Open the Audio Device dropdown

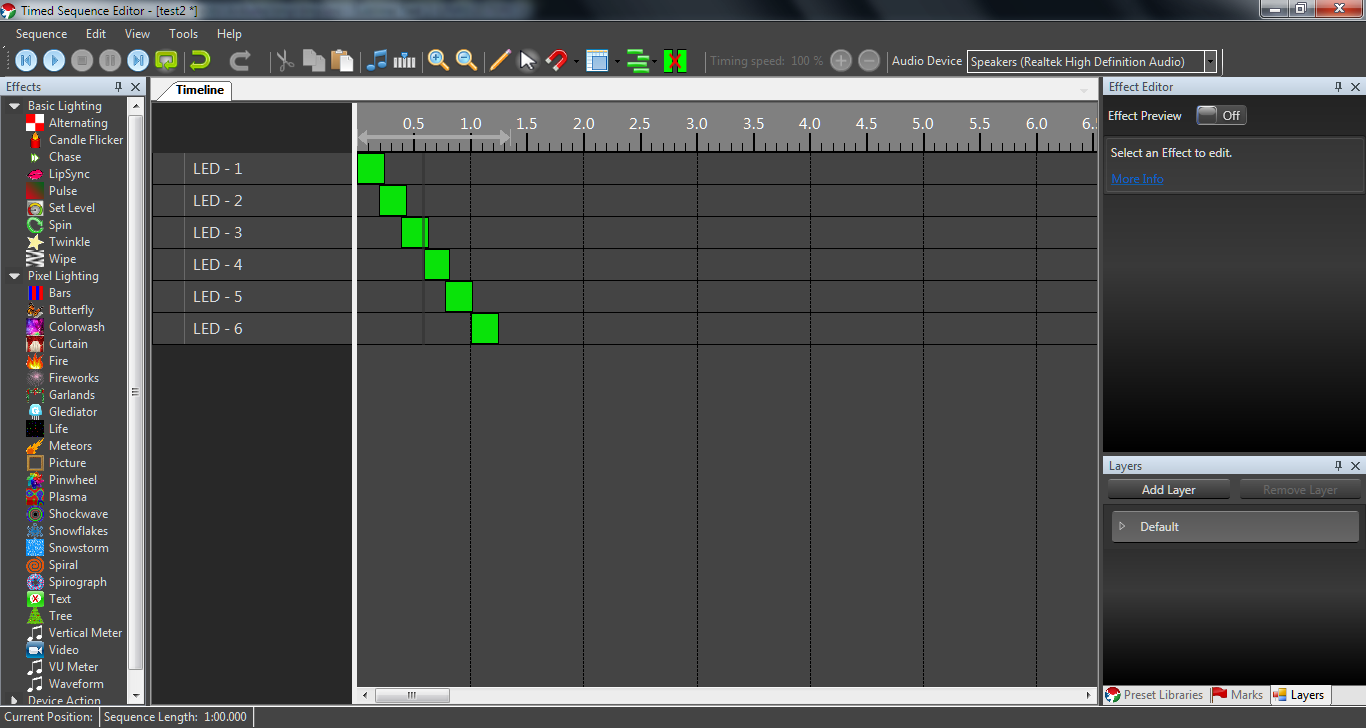(1210, 62)
